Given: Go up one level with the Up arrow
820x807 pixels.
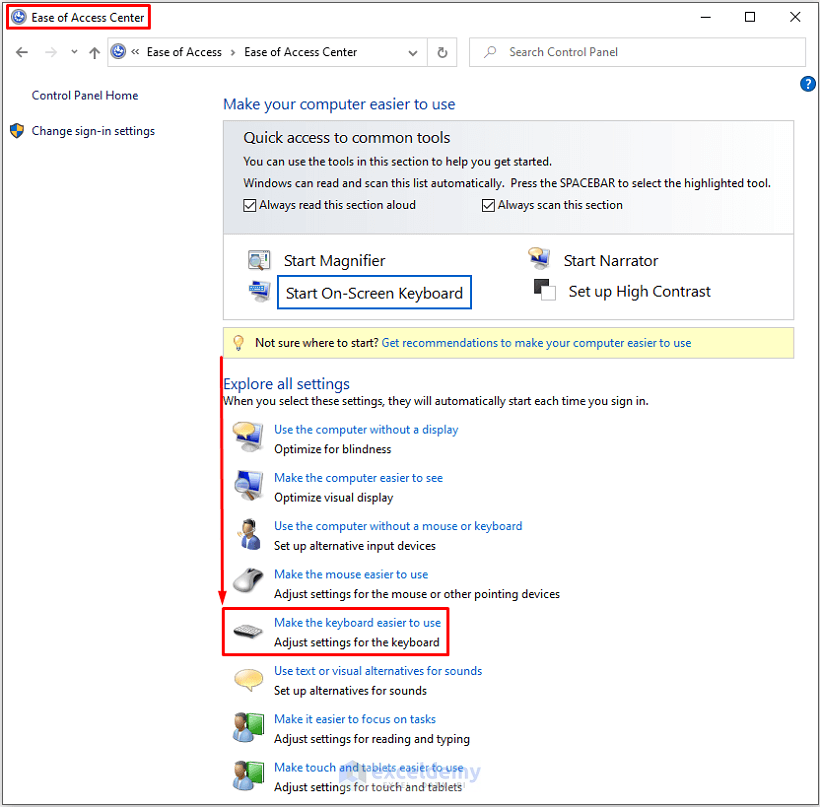Looking at the screenshot, I should (95, 52).
